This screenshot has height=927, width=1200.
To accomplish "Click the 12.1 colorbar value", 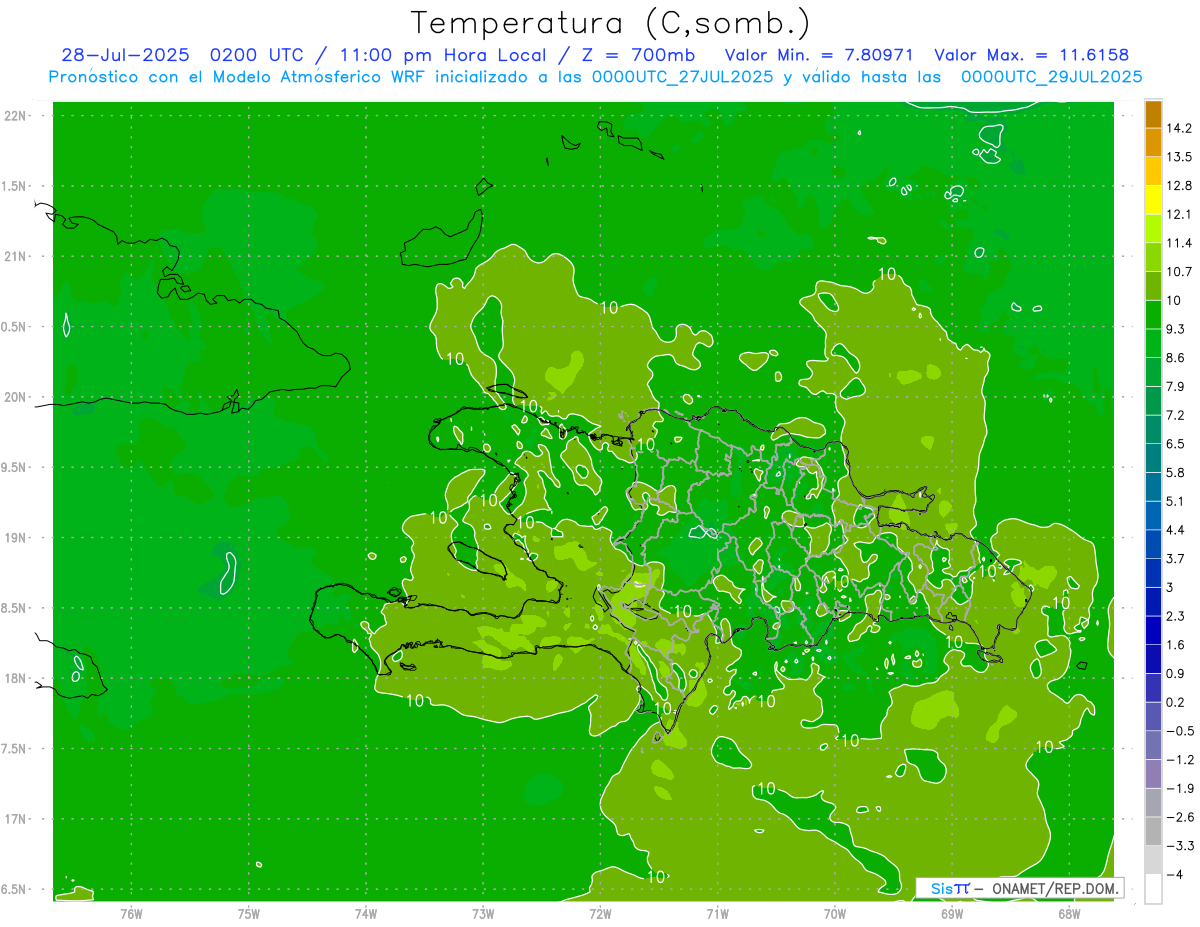I will pyautogui.click(x=1179, y=214).
